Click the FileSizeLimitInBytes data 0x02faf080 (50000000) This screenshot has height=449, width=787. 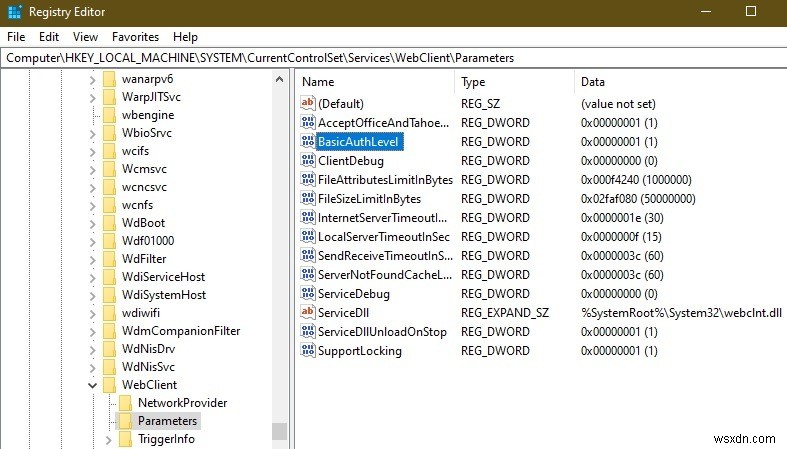tap(638, 199)
